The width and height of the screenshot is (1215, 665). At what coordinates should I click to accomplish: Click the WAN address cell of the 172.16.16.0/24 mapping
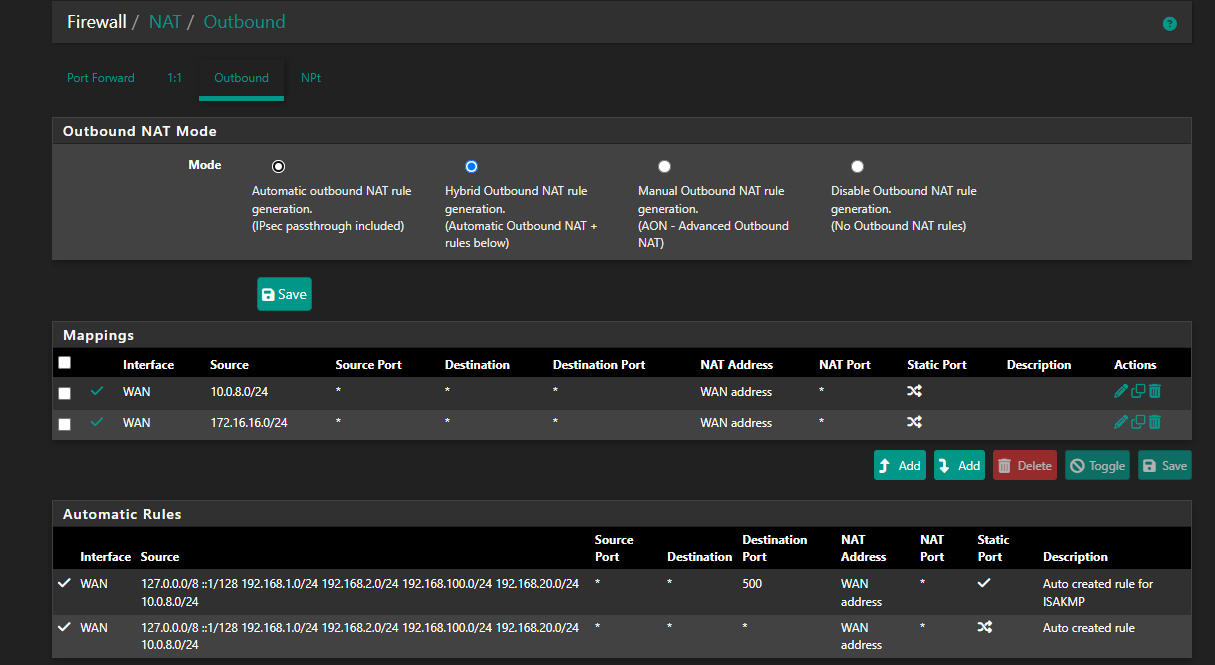click(736, 423)
